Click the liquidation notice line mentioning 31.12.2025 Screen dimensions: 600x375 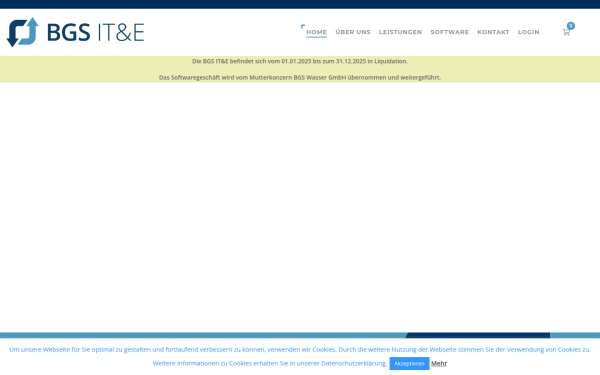click(300, 61)
